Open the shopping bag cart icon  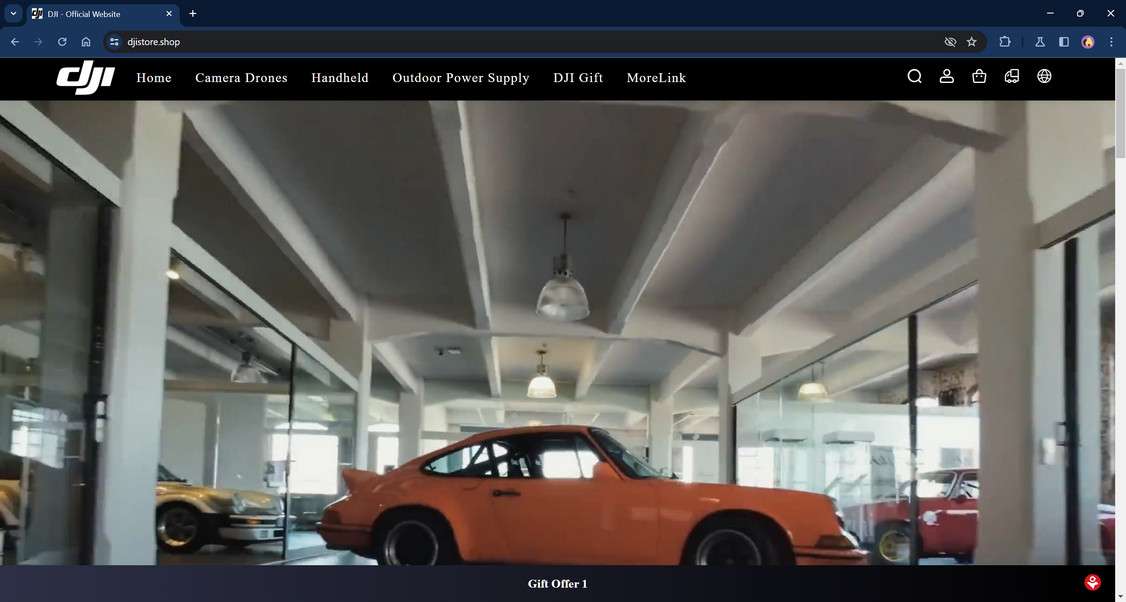(x=979, y=76)
